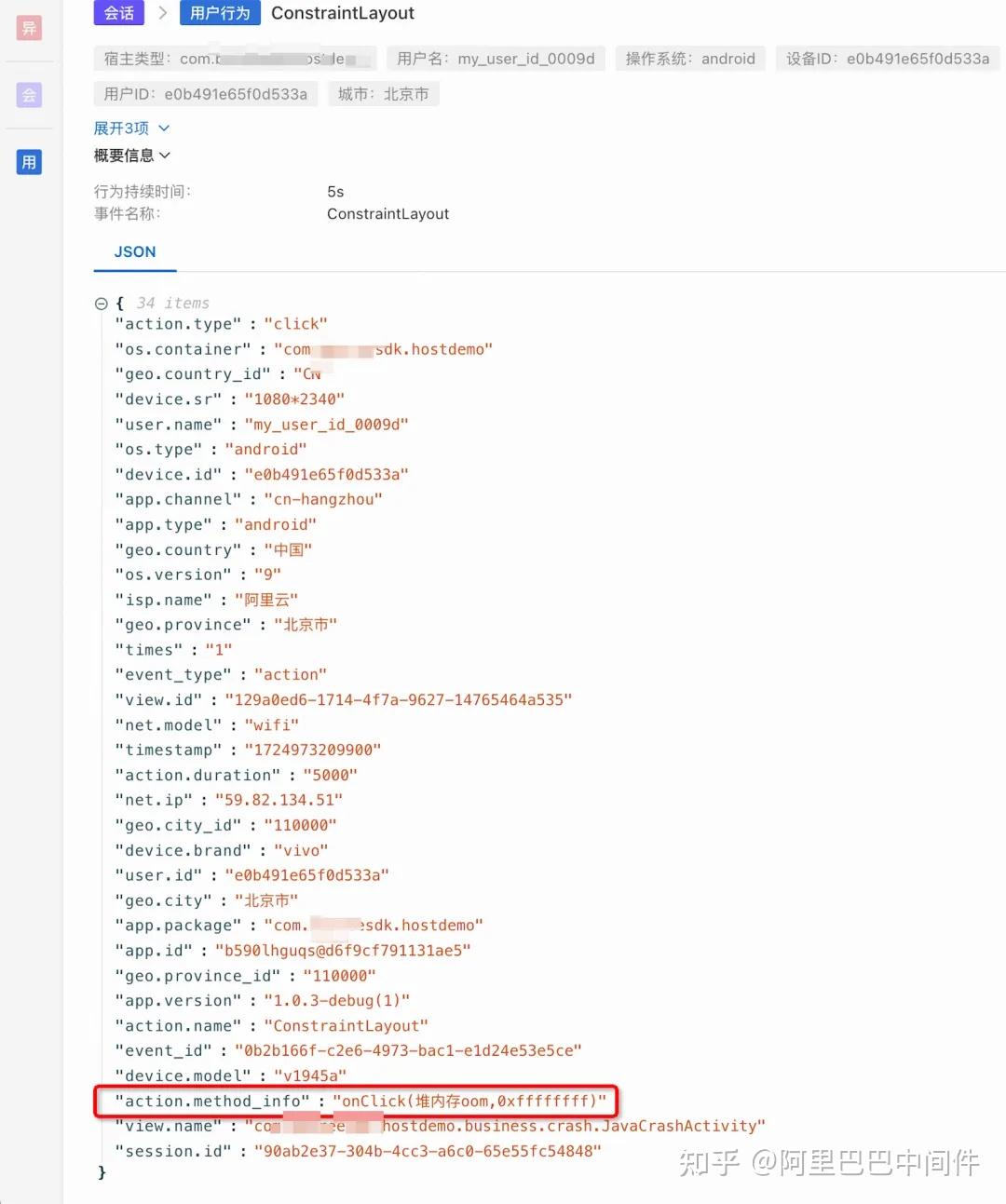The width and height of the screenshot is (1006, 1204).
Task: Collapse the JSON root object toggle
Action: pyautogui.click(x=101, y=304)
